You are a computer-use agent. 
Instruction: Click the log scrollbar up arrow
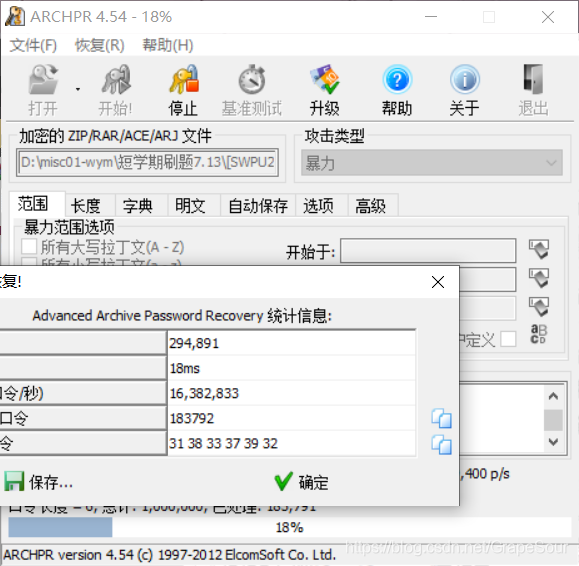click(x=553, y=396)
